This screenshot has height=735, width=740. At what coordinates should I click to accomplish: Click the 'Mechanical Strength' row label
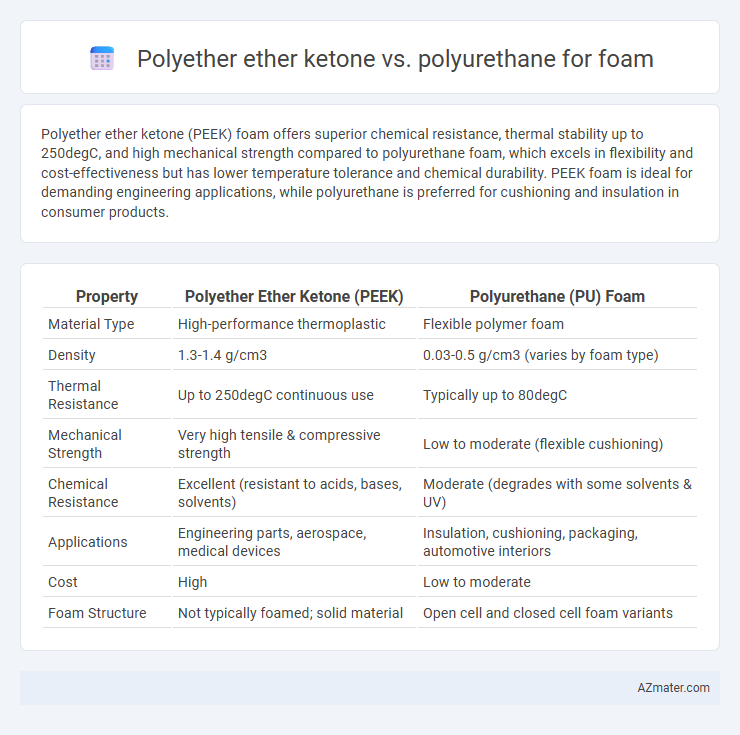(85, 444)
